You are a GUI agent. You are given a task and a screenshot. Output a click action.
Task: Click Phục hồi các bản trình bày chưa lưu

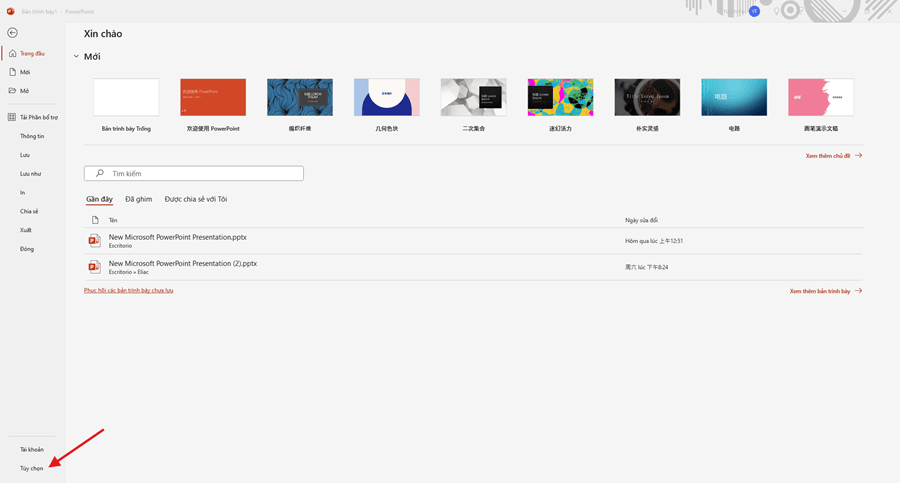pyautogui.click(x=129, y=291)
